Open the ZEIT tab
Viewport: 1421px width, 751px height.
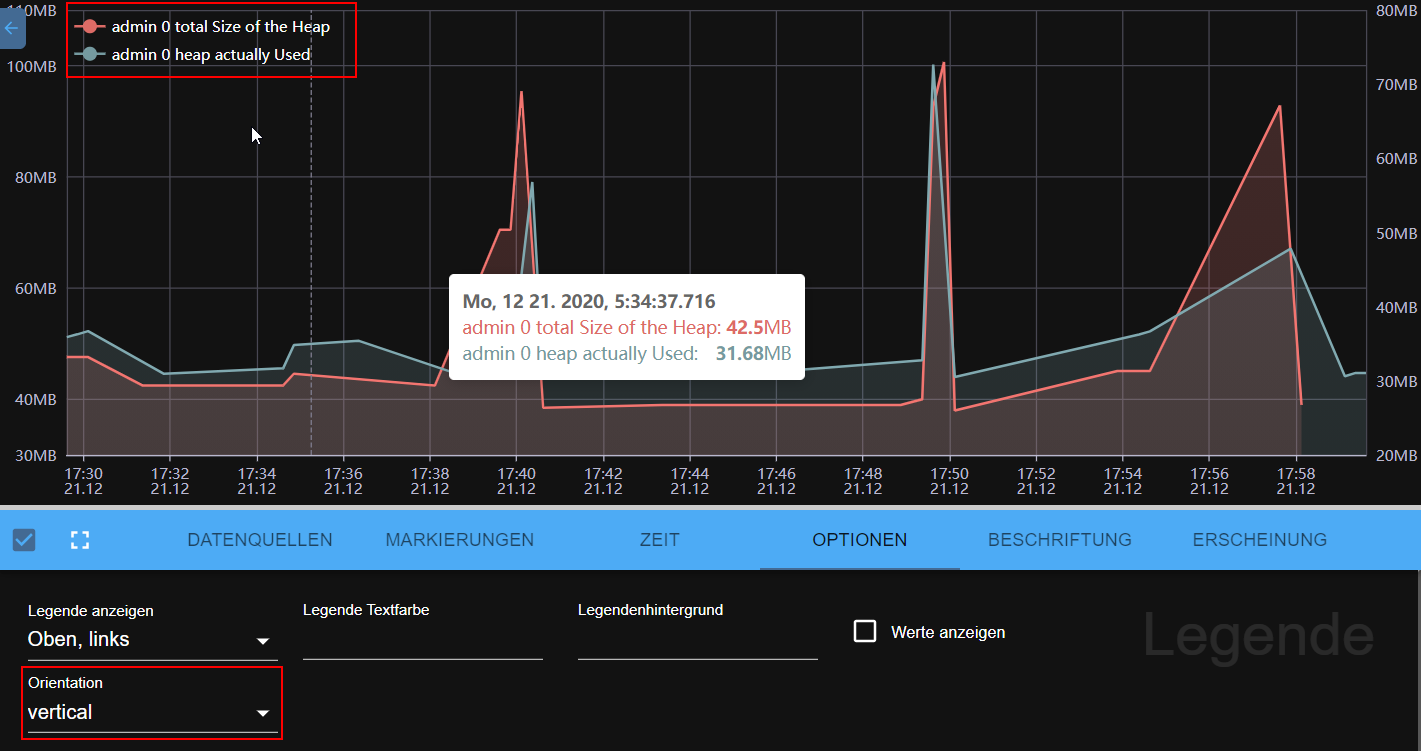(659, 539)
